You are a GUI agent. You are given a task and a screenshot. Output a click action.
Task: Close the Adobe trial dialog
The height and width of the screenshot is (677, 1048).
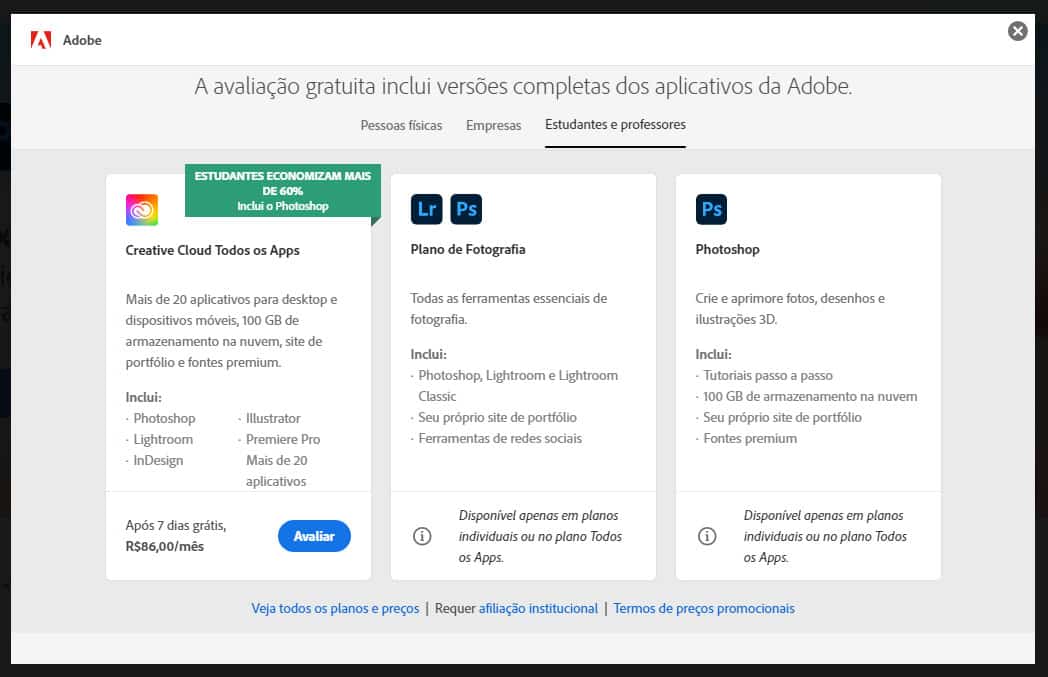(x=1017, y=31)
